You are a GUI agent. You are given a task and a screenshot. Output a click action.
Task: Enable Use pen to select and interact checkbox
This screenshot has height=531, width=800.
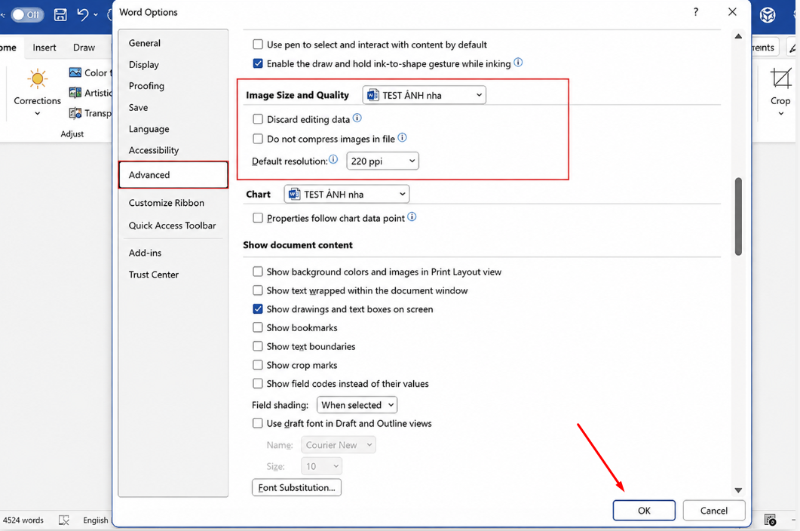coord(258,44)
